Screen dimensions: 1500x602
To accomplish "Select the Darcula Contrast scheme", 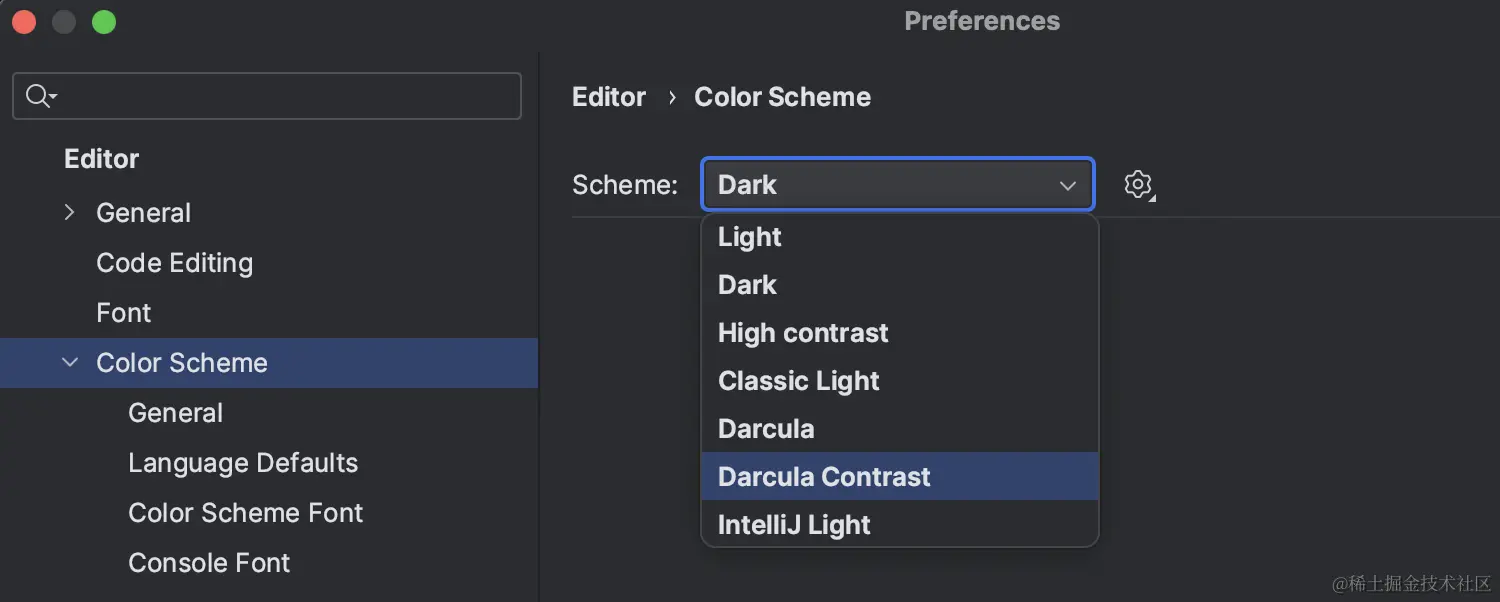I will tap(824, 477).
